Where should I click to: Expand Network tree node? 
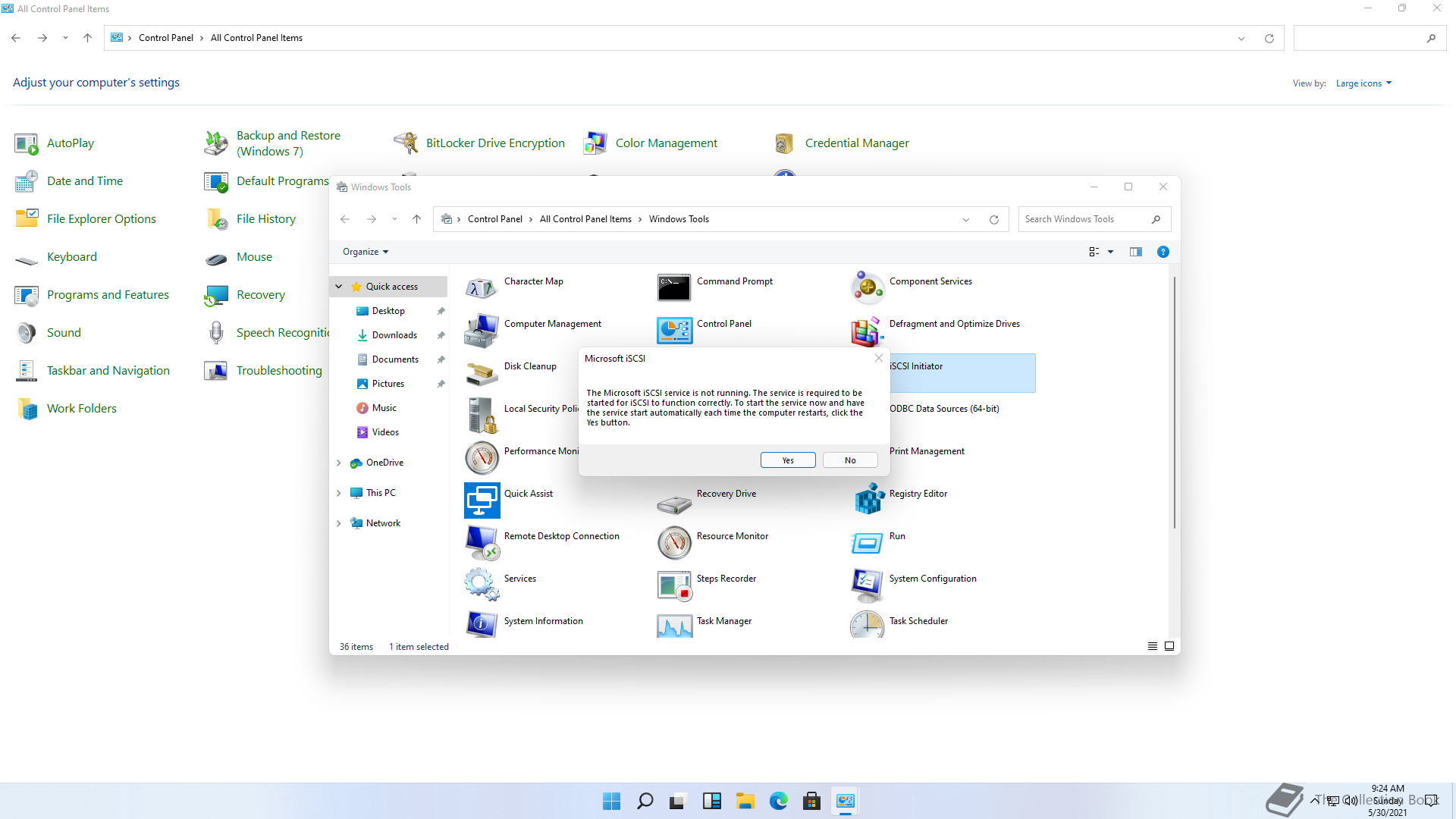(339, 523)
